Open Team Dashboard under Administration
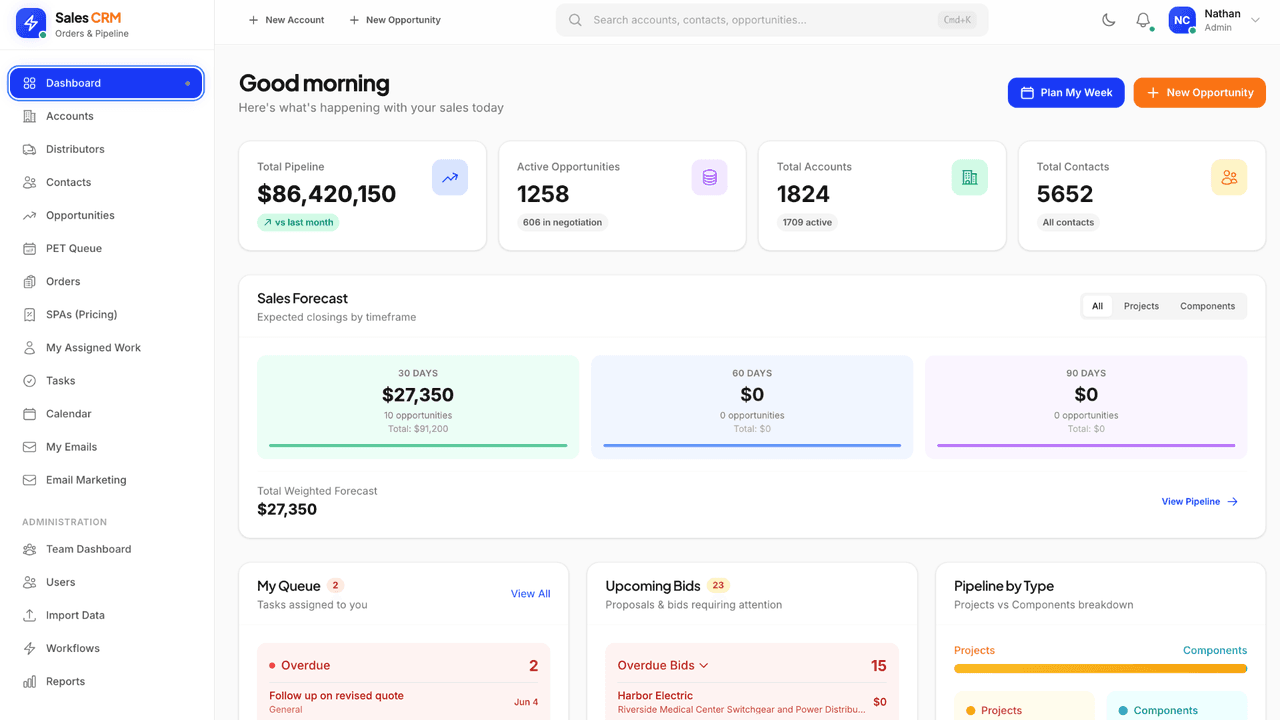 pos(106,548)
